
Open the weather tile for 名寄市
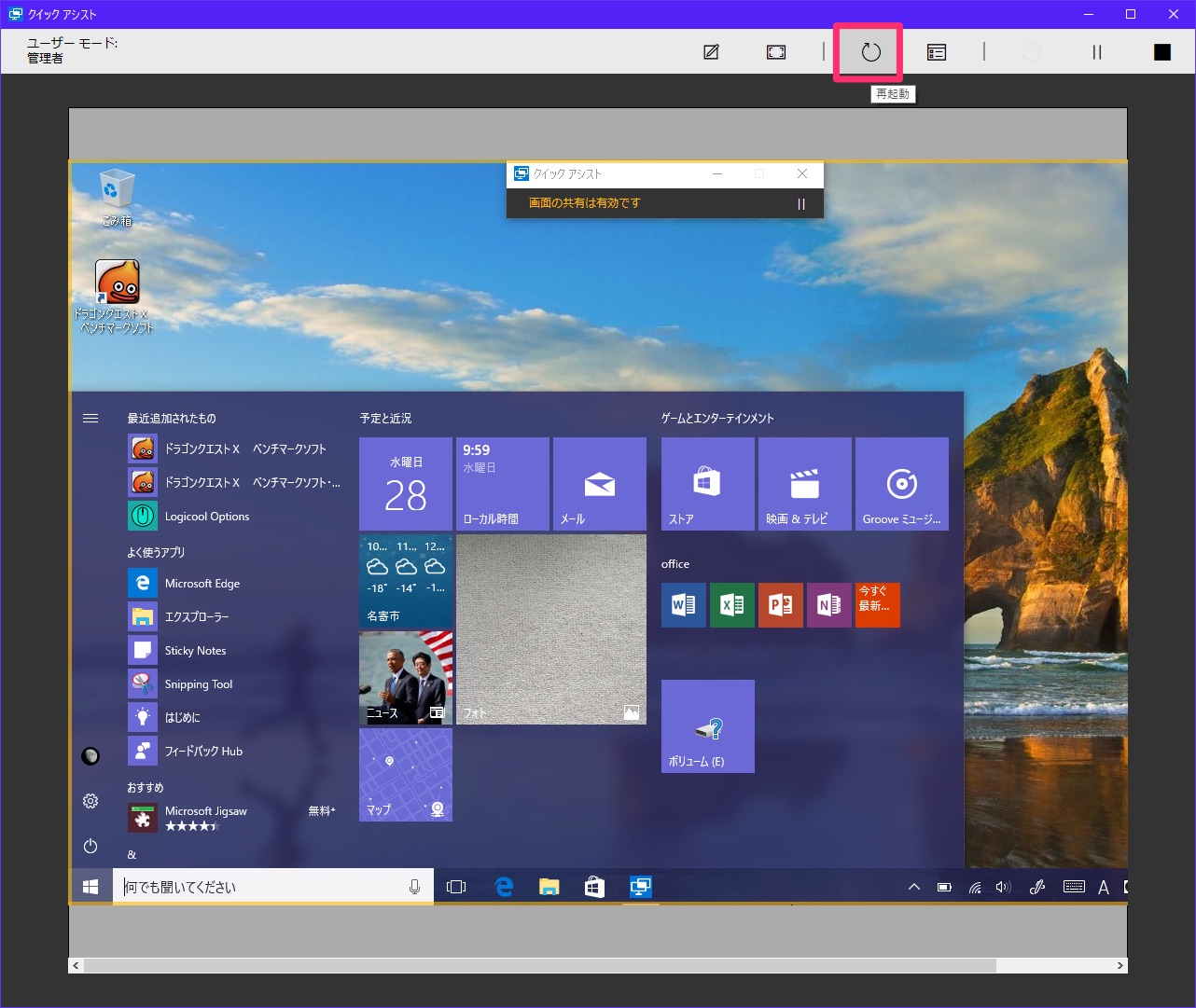406,581
